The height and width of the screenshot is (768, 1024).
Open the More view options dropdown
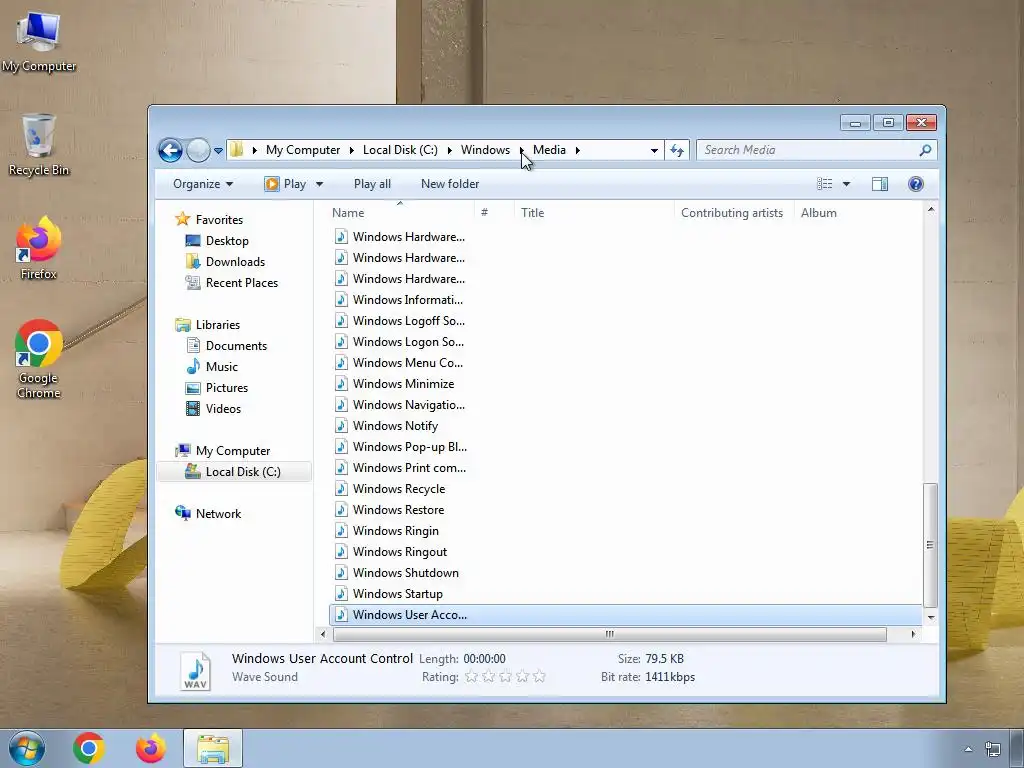point(846,184)
